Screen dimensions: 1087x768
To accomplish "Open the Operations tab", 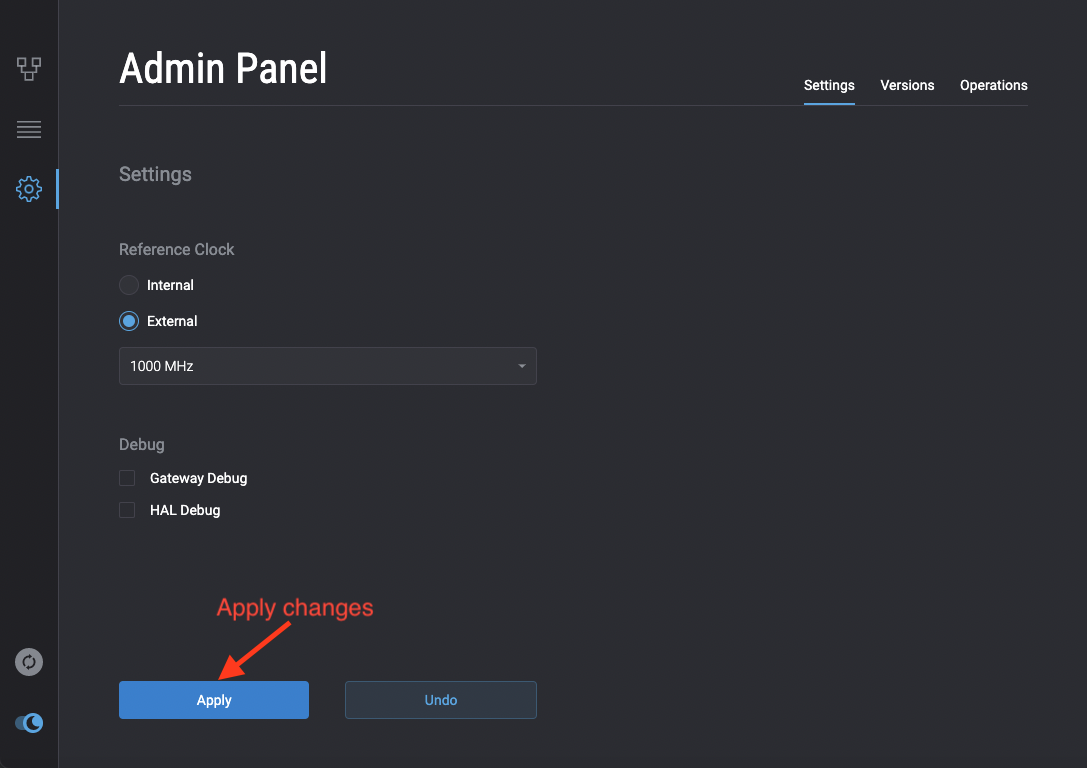I will 993,85.
